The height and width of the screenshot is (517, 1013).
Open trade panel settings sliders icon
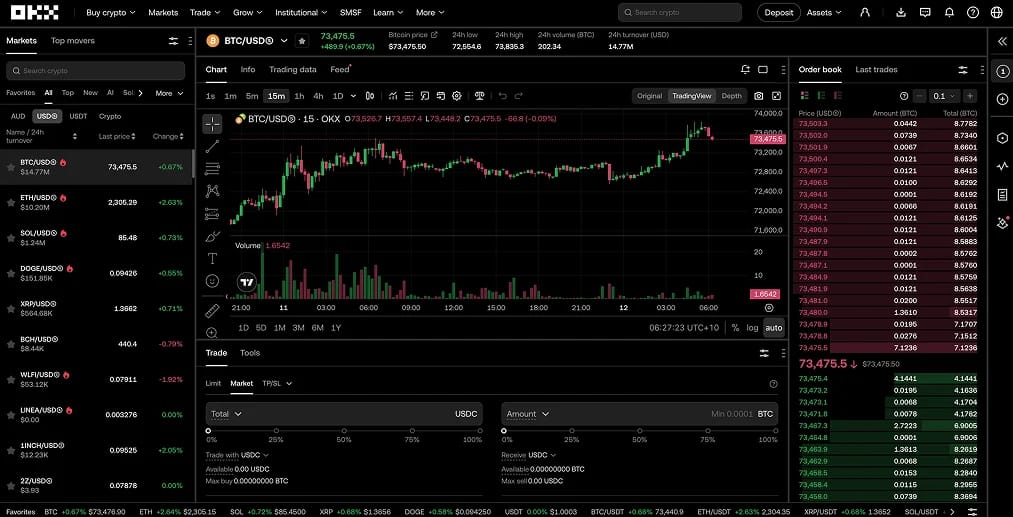(x=764, y=353)
